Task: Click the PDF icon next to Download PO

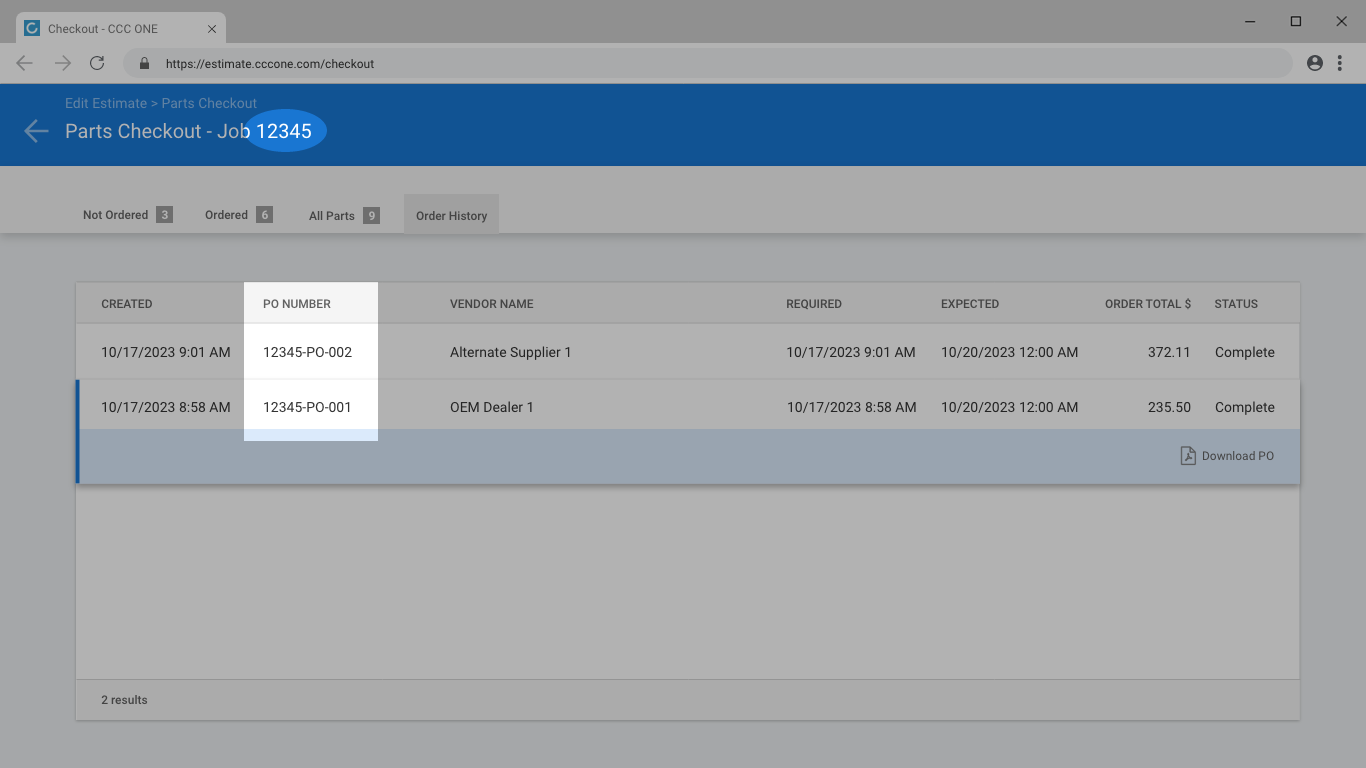Action: click(x=1188, y=456)
